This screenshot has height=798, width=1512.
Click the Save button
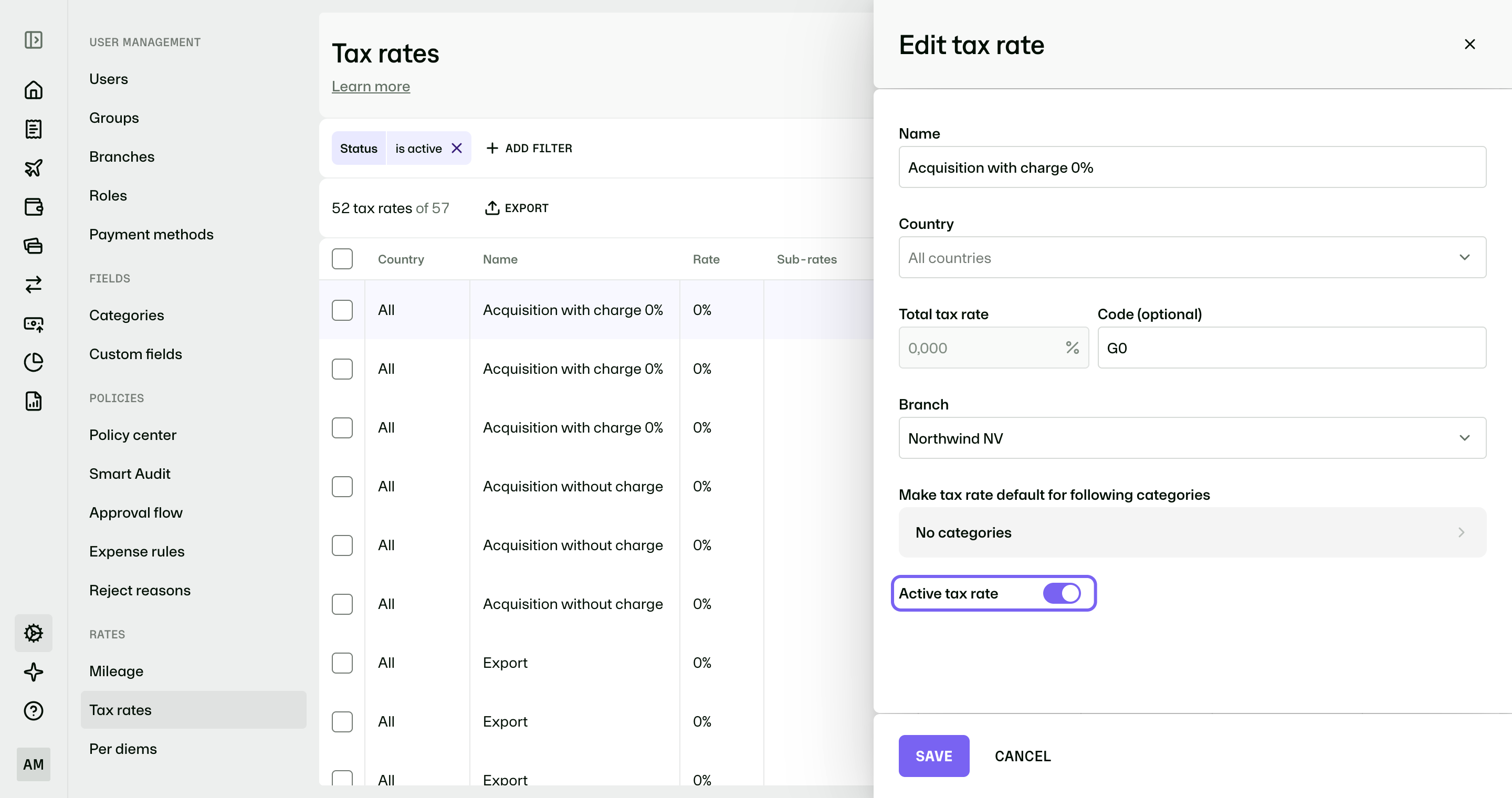[x=934, y=756]
